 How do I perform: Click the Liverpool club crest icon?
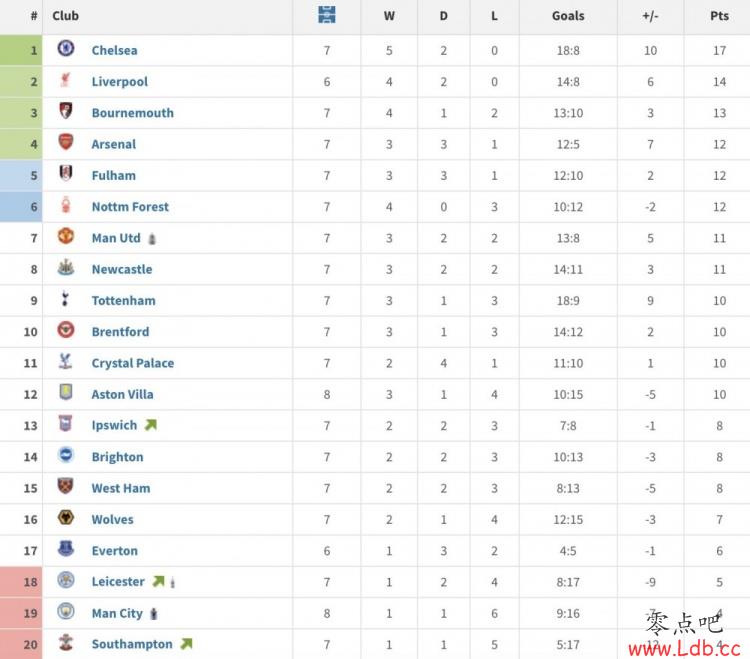tap(66, 80)
